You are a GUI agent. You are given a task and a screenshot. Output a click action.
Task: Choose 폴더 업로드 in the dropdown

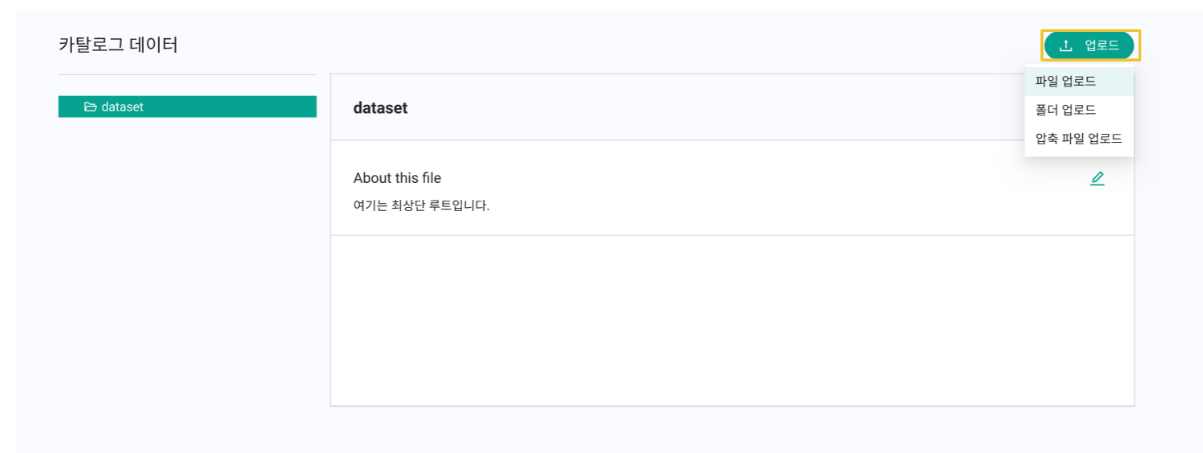tap(1066, 110)
